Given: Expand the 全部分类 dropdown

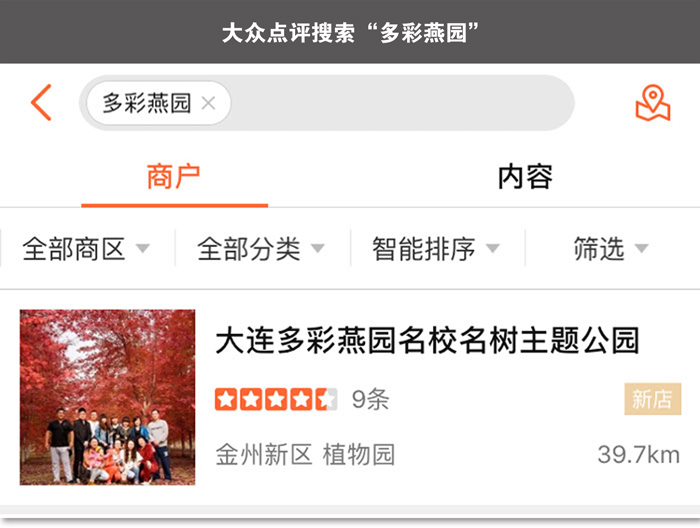Looking at the screenshot, I should tap(262, 248).
